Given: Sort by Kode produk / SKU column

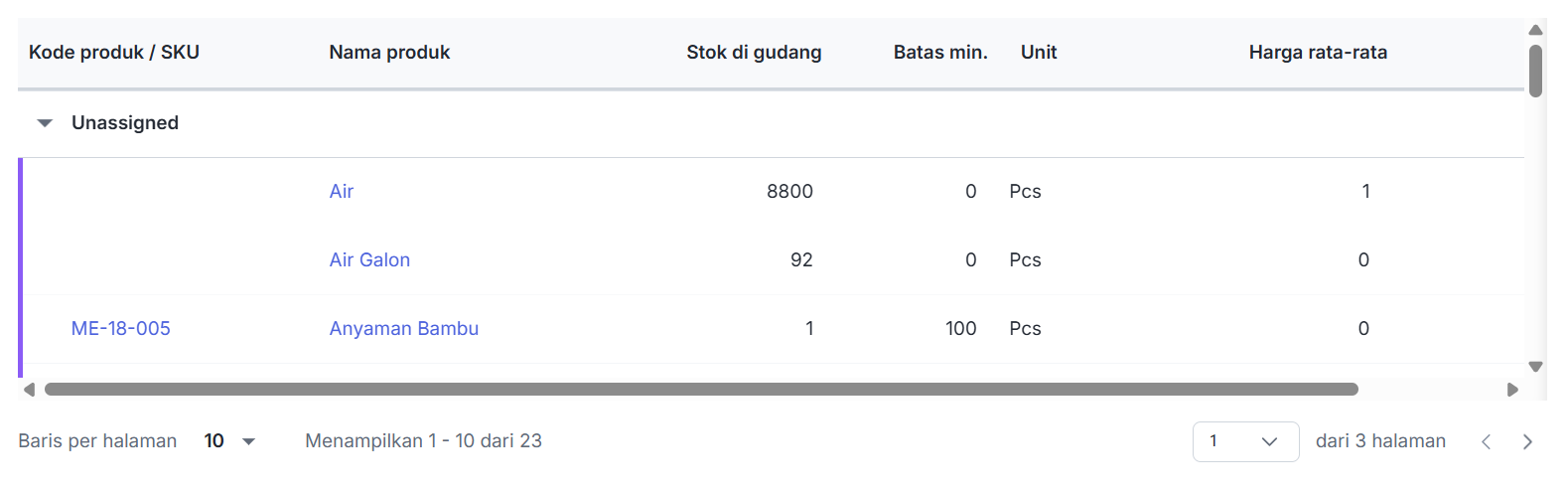Looking at the screenshot, I should tap(114, 53).
